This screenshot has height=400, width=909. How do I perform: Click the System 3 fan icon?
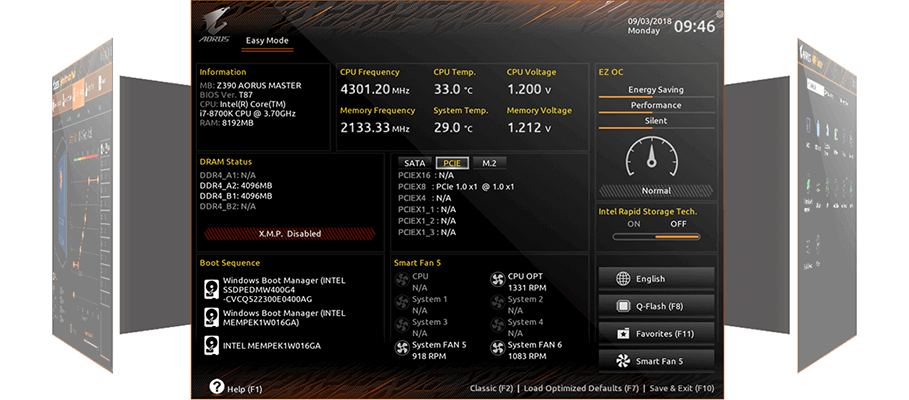(402, 325)
